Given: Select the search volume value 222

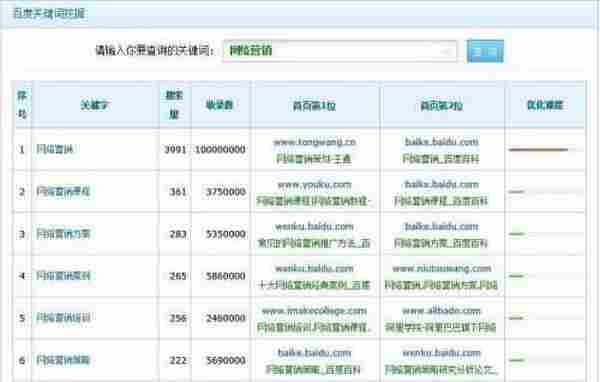Looking at the screenshot, I should 178,360.
